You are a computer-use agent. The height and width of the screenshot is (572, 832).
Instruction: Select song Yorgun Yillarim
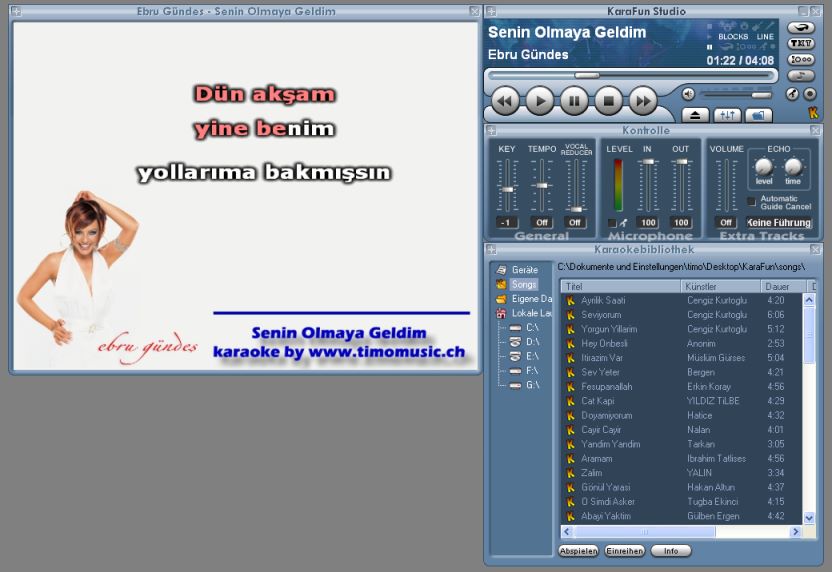click(x=682, y=329)
